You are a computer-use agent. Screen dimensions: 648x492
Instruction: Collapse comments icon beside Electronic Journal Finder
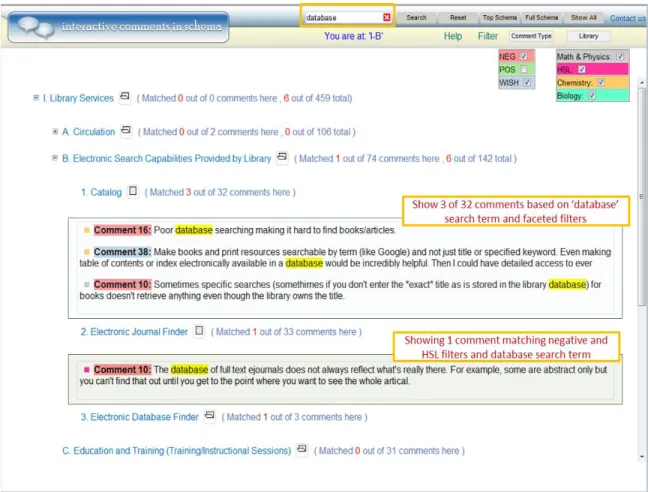tap(199, 331)
